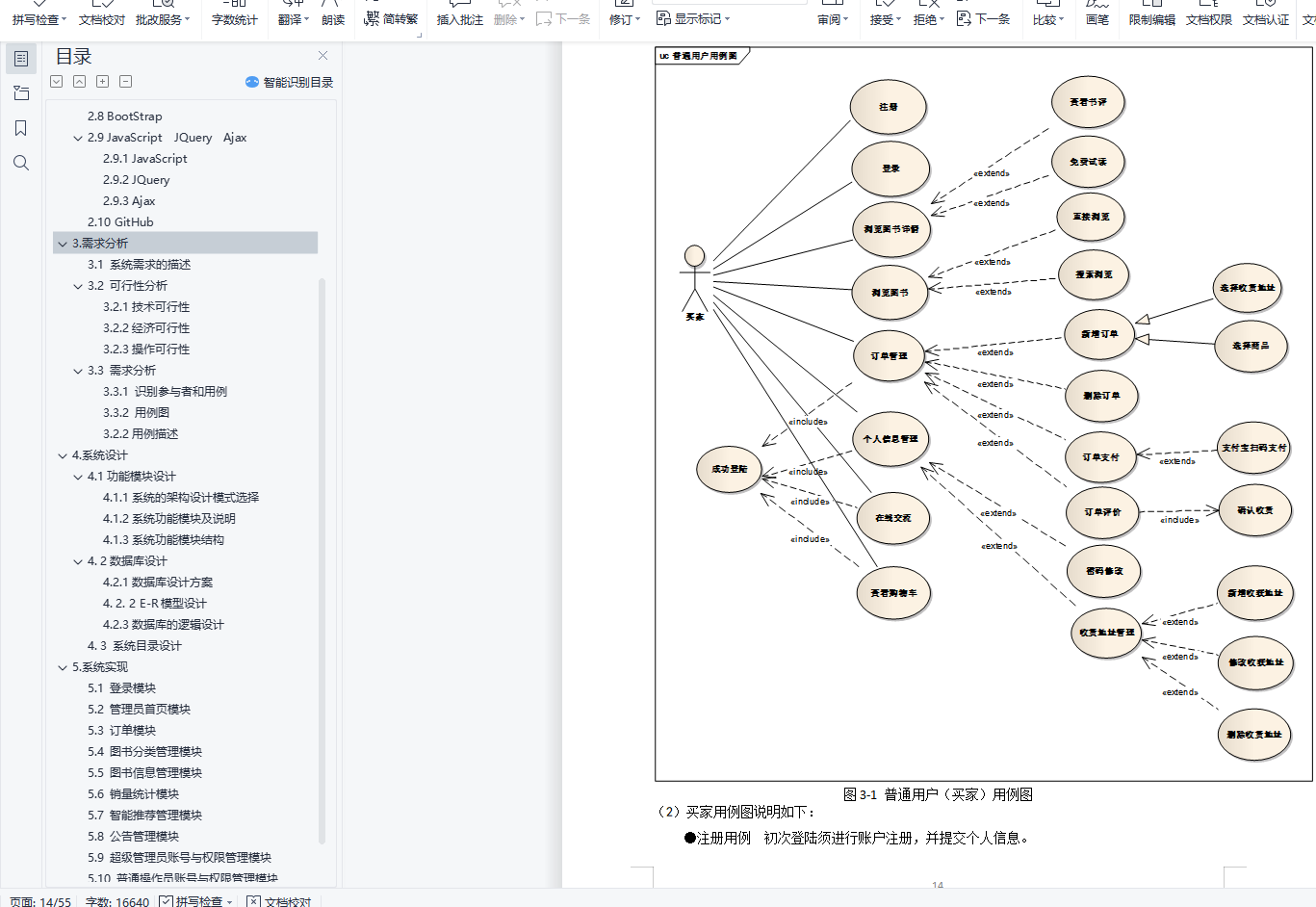Open 文档认证 in the ribbon
The width and height of the screenshot is (1316, 907).
pyautogui.click(x=1266, y=19)
